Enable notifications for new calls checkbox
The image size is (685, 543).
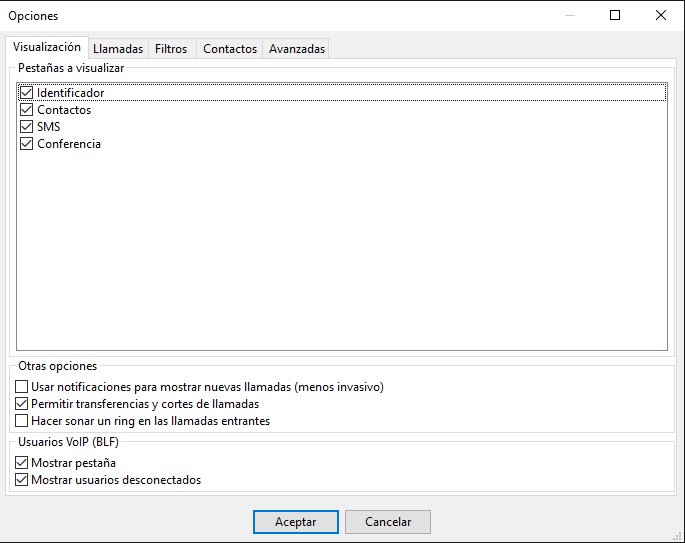click(x=23, y=387)
